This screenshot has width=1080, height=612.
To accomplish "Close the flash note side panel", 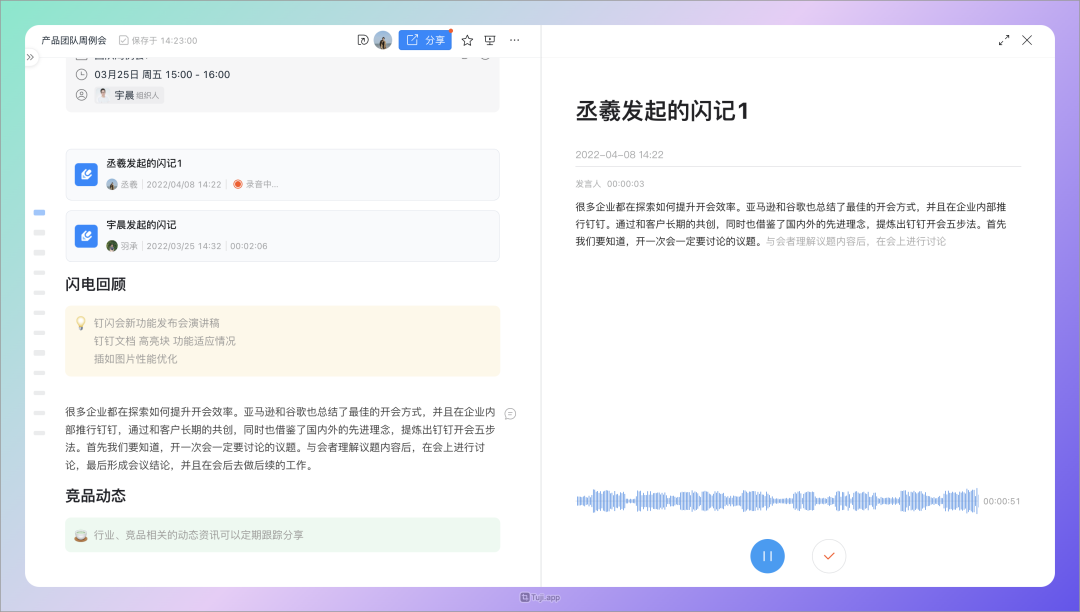I will 1027,40.
